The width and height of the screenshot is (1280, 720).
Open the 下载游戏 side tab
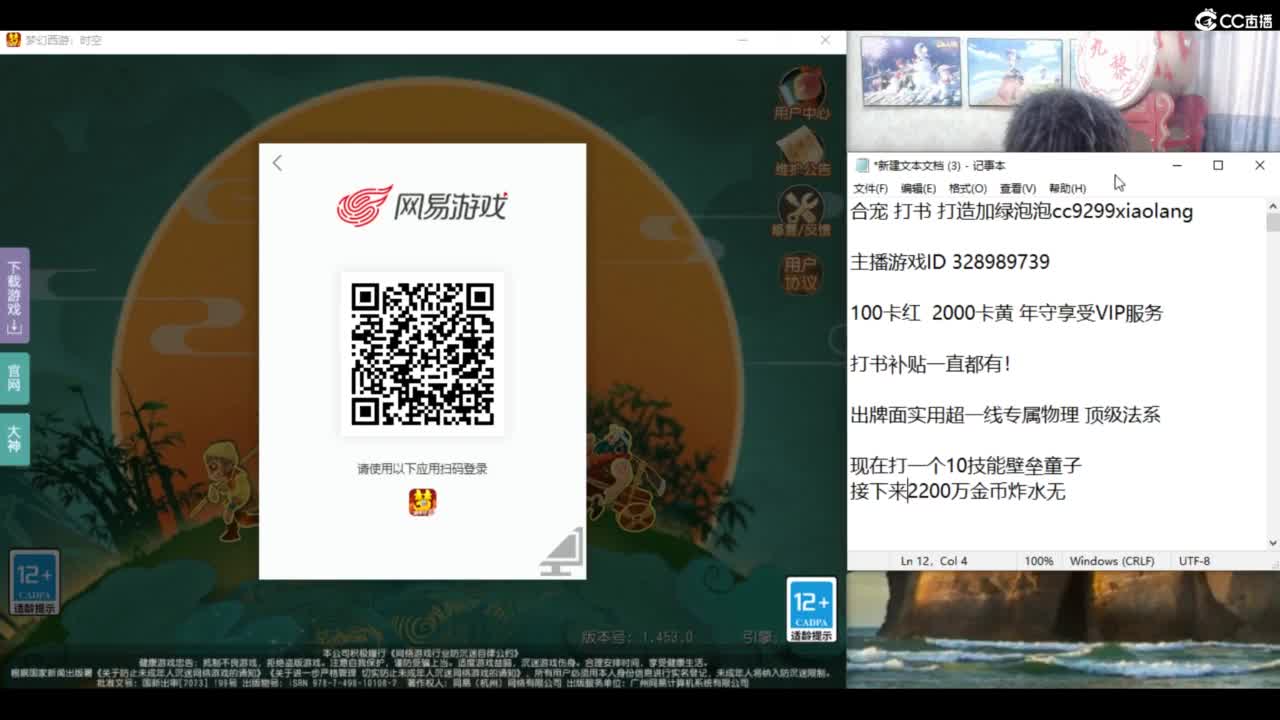pos(14,296)
